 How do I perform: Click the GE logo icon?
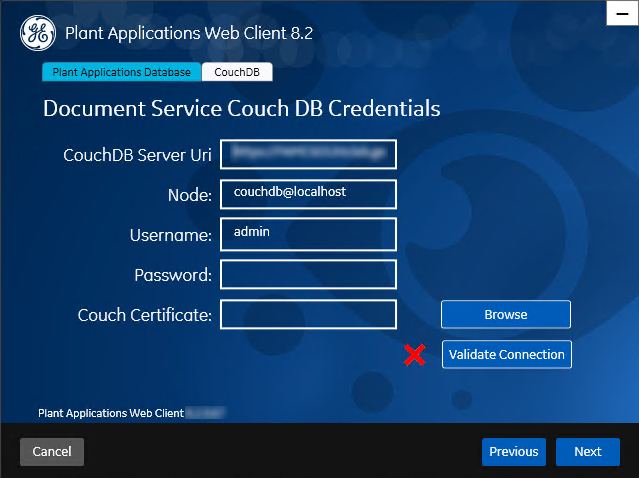click(38, 33)
